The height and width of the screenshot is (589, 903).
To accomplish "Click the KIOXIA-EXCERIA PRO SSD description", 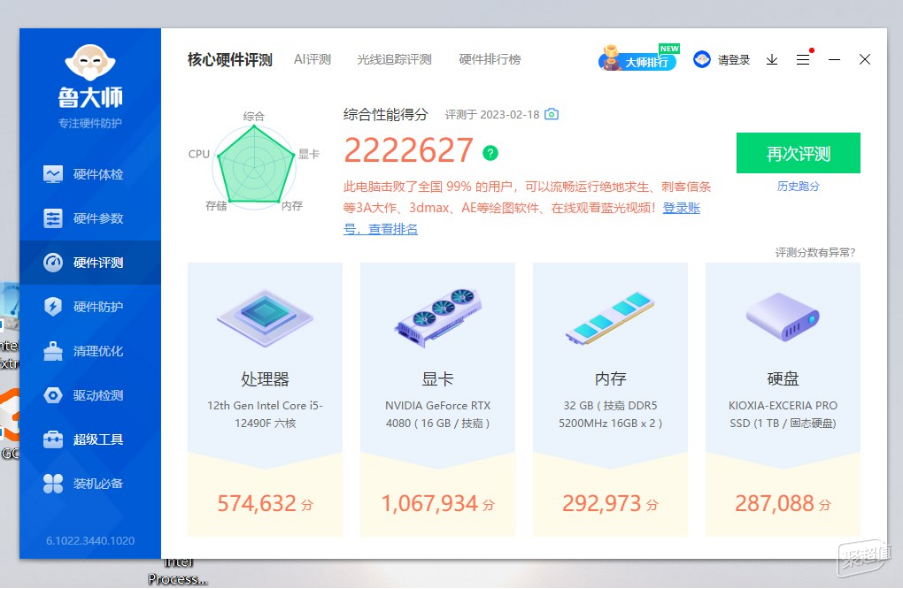I will click(x=783, y=414).
